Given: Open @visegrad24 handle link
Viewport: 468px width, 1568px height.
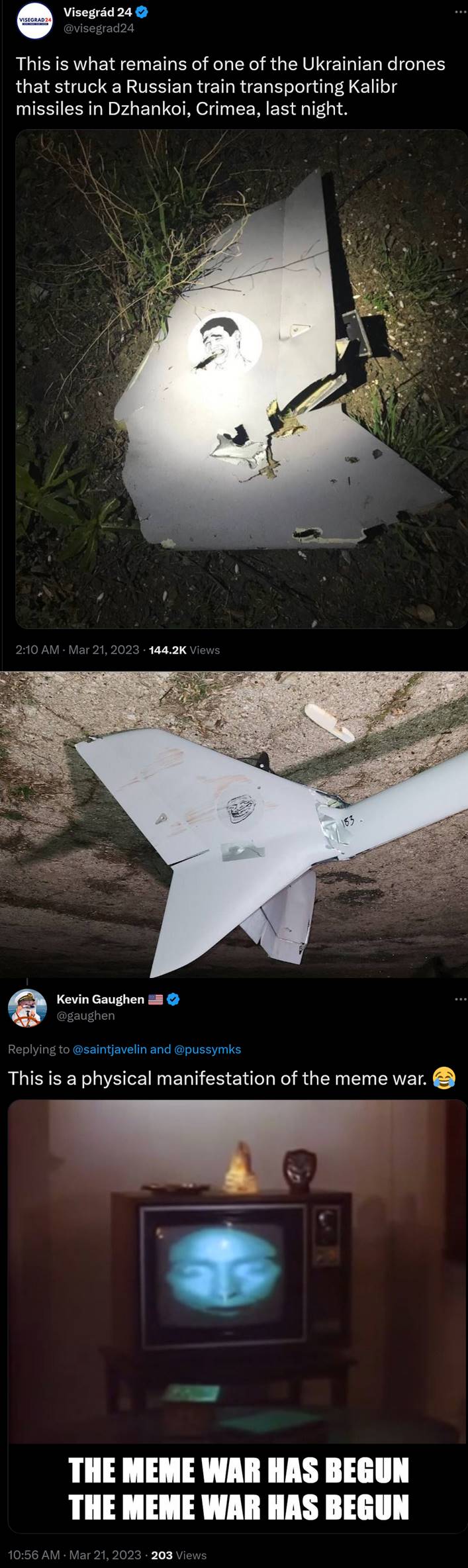Looking at the screenshot, I should [x=98, y=28].
